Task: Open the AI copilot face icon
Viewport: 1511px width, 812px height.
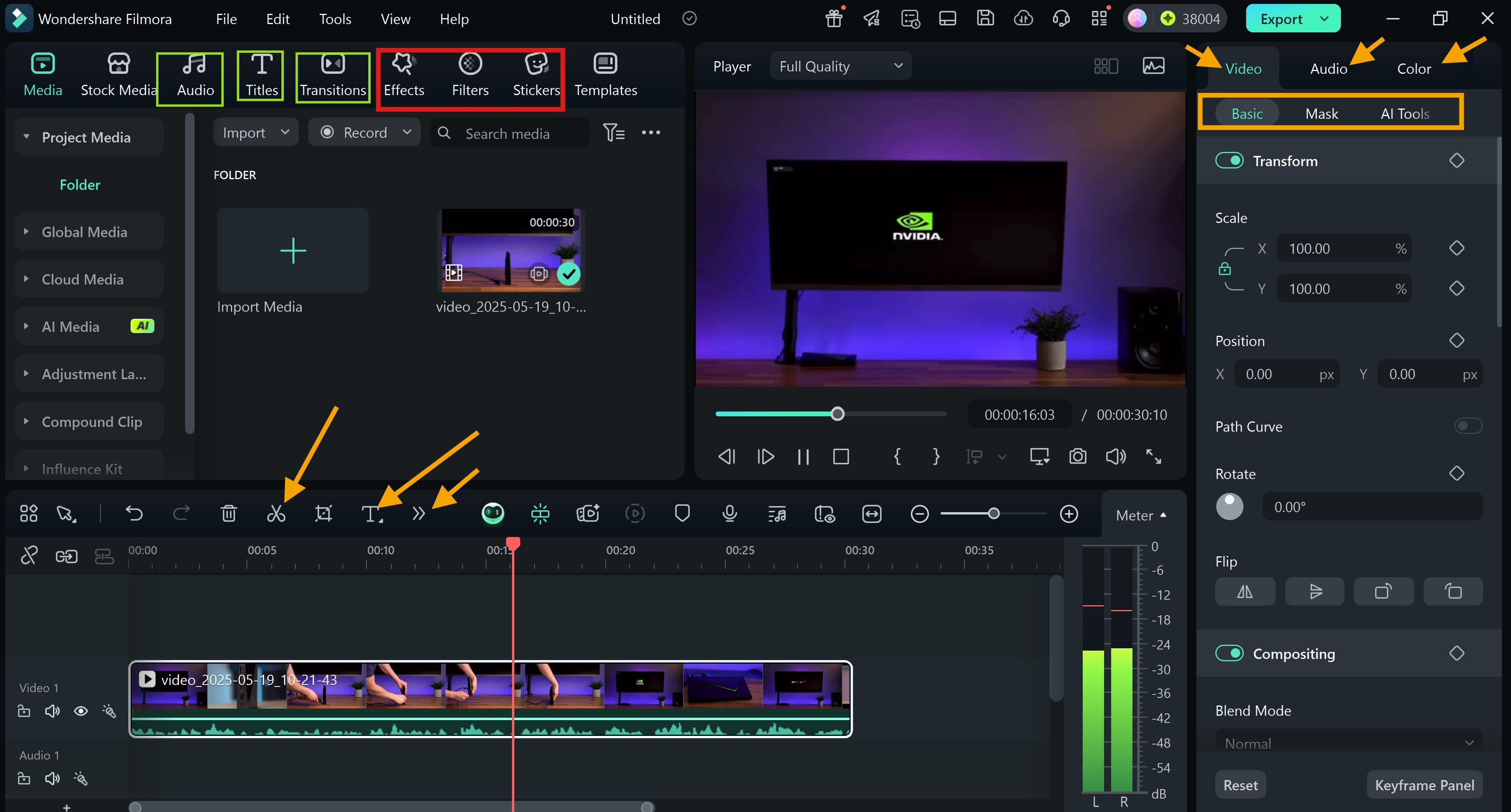Action: tap(493, 514)
